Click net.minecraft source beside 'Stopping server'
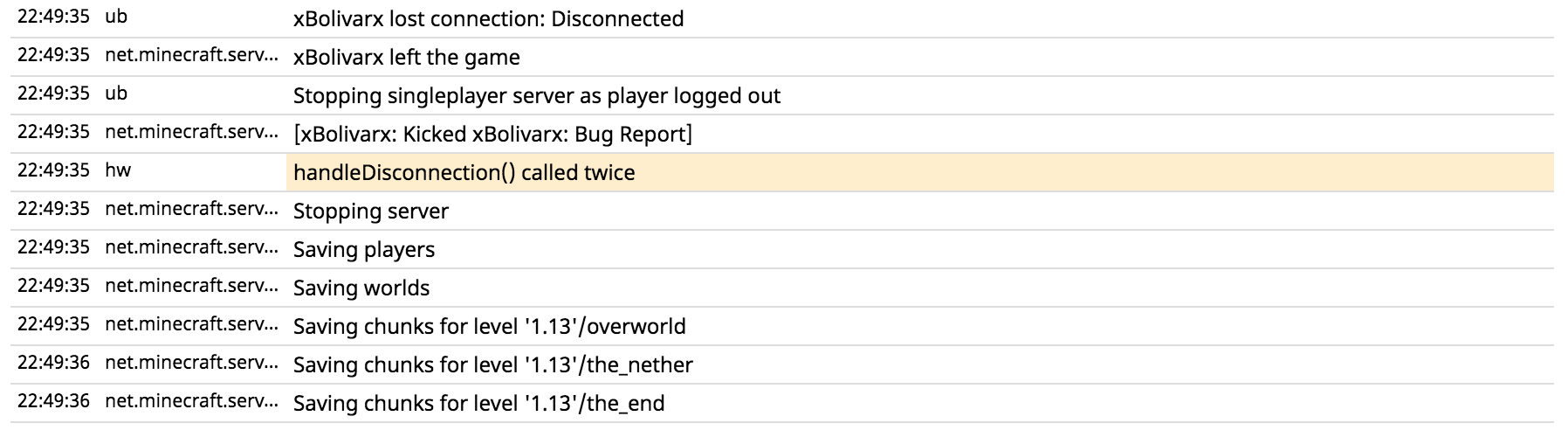 coord(191,209)
